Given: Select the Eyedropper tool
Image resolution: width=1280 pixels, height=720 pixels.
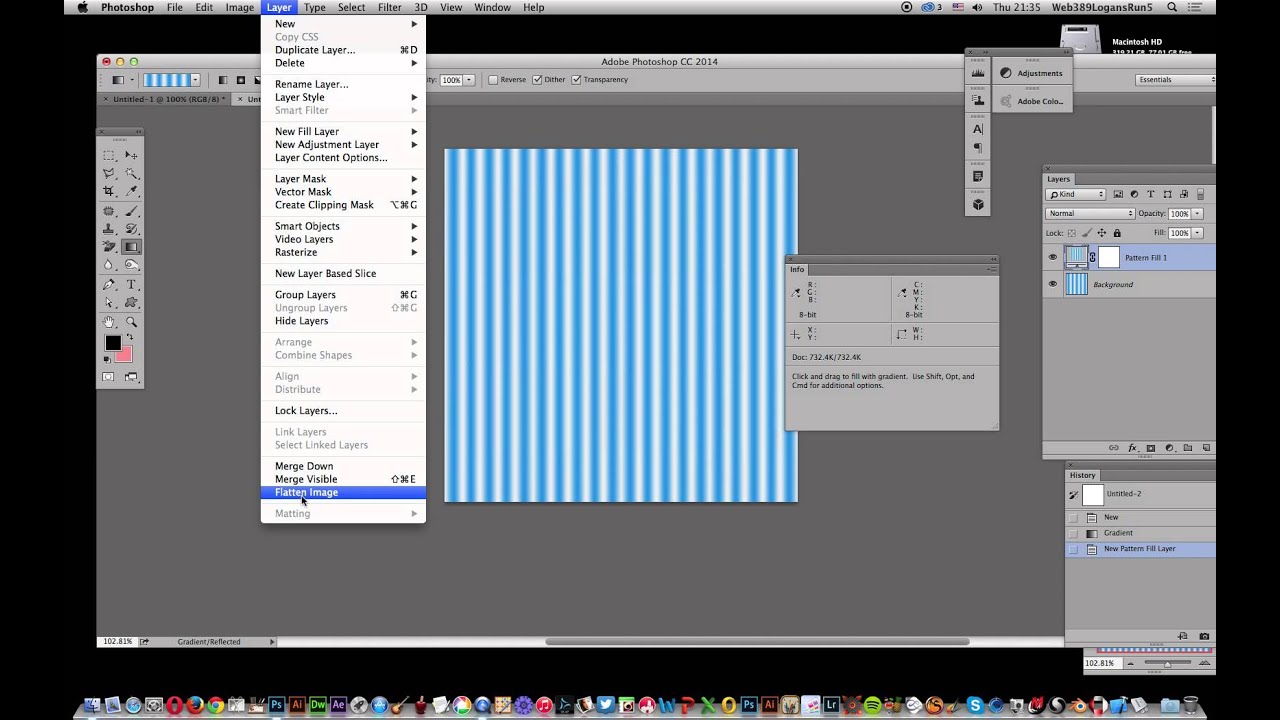Looking at the screenshot, I should tap(131, 191).
